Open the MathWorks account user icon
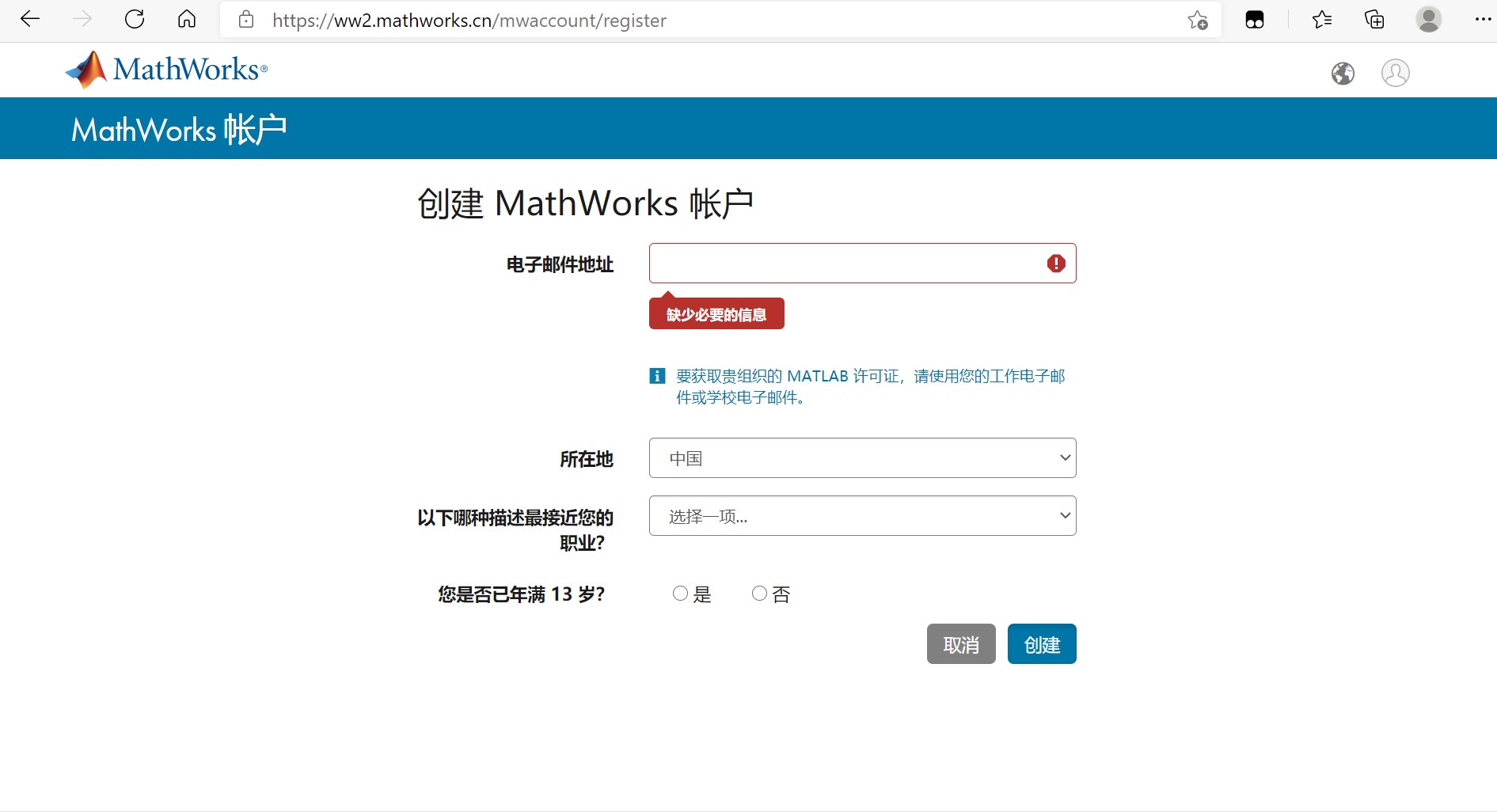The height and width of the screenshot is (812, 1497). 1396,73
